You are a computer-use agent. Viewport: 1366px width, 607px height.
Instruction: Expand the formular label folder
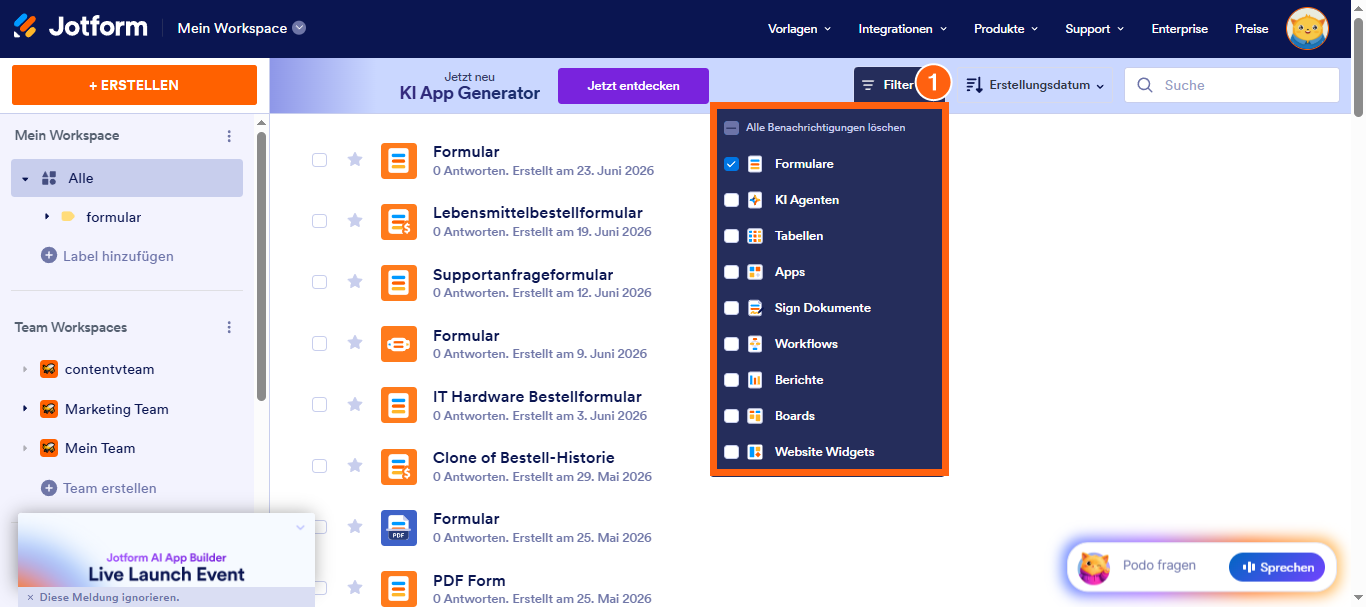tap(47, 217)
